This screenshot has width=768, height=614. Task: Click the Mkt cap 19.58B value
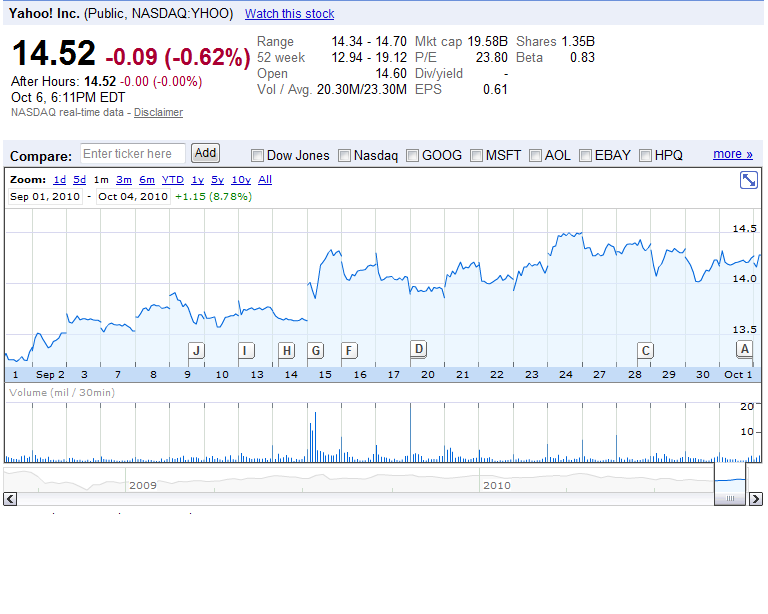[x=487, y=42]
